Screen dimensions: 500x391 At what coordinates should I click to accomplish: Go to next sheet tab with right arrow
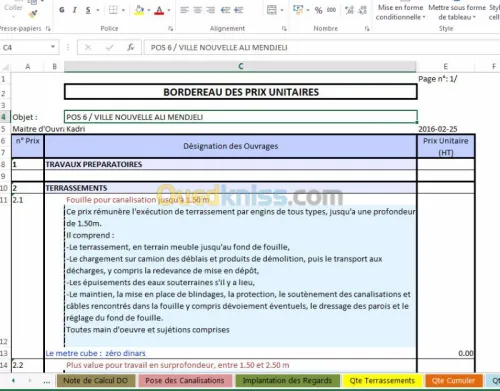click(29, 380)
